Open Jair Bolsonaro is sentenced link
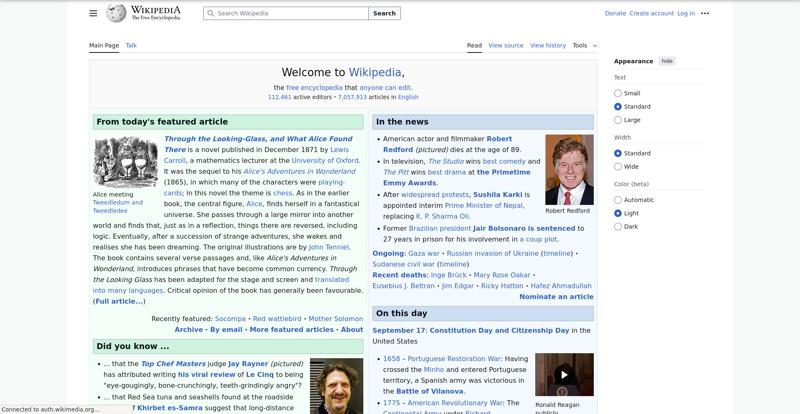Image resolution: width=800 pixels, height=414 pixels. pyautogui.click(x=524, y=228)
